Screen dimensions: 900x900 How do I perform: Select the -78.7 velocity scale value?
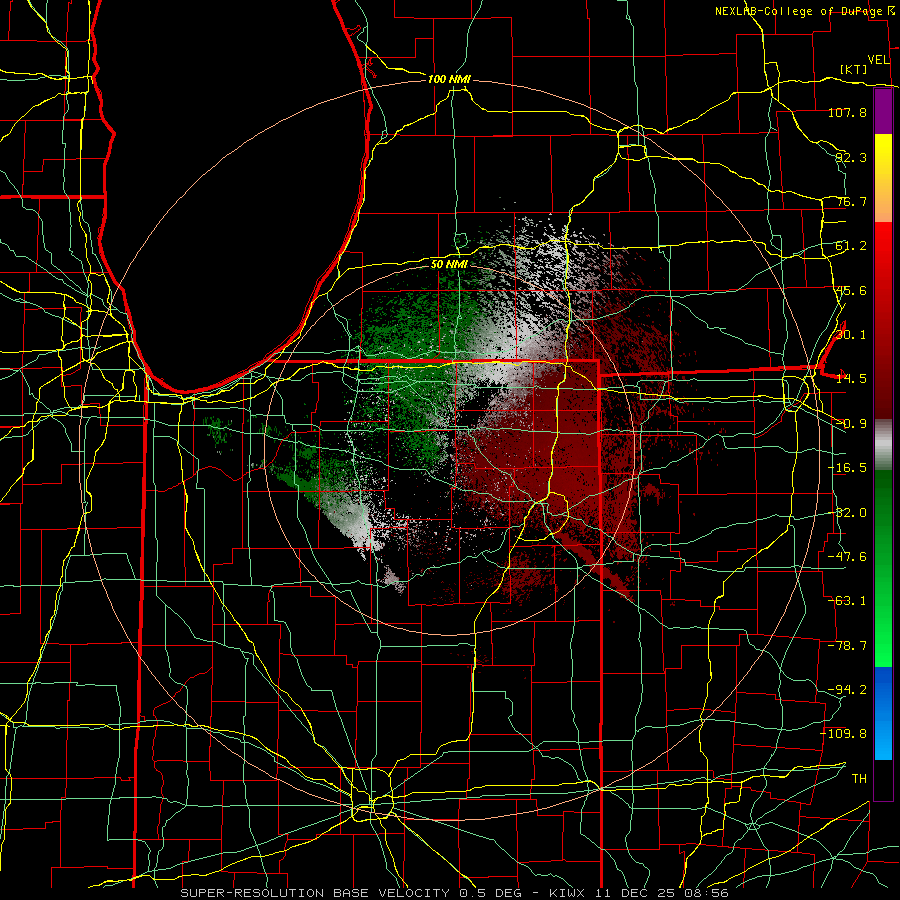(847, 646)
